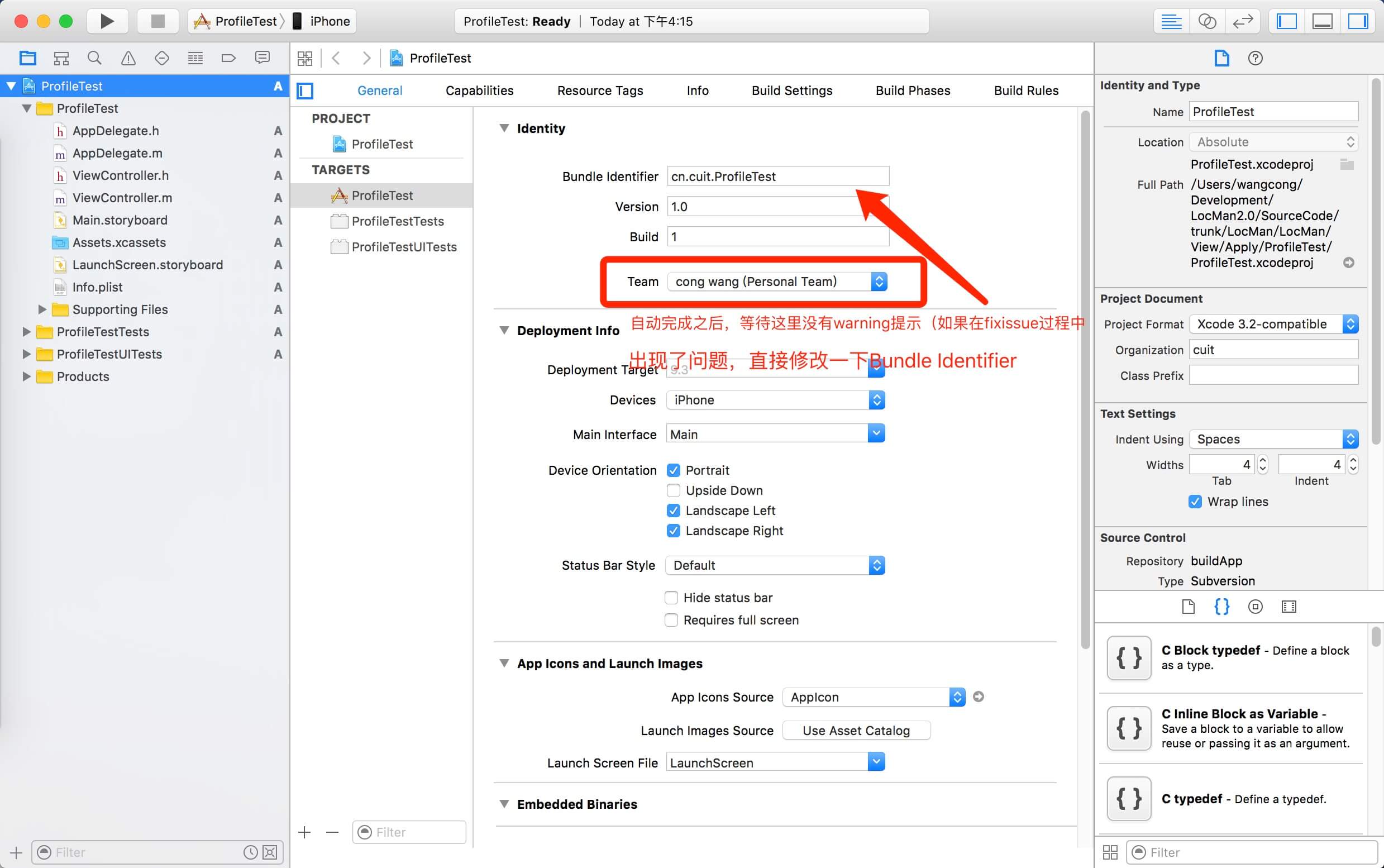1384x868 pixels.
Task: Toggle the Debug area panel
Action: [x=1322, y=21]
